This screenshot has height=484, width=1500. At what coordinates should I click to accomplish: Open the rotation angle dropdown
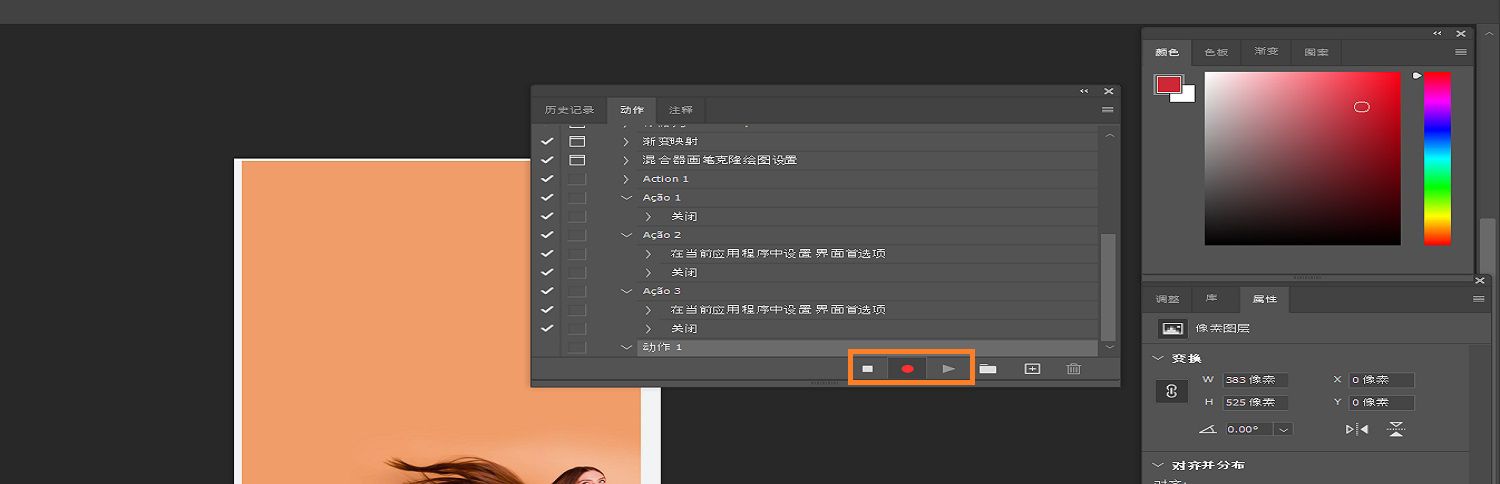tap(1283, 429)
